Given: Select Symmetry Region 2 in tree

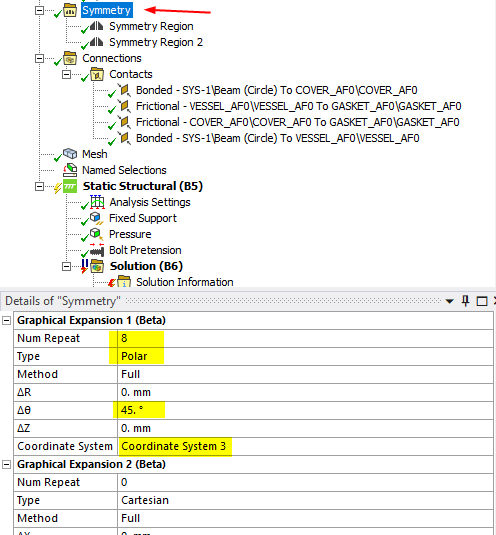Looking at the screenshot, I should (156, 42).
